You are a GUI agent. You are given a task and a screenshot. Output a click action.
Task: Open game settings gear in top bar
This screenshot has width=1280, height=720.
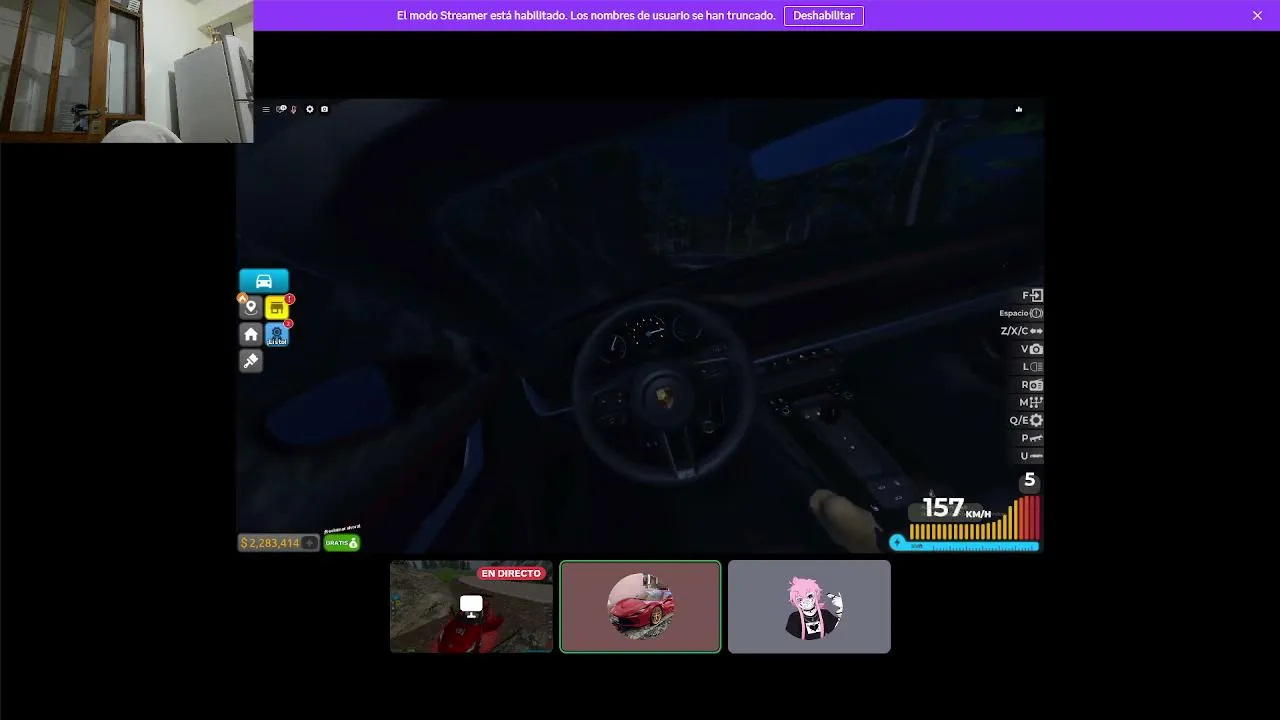click(310, 109)
